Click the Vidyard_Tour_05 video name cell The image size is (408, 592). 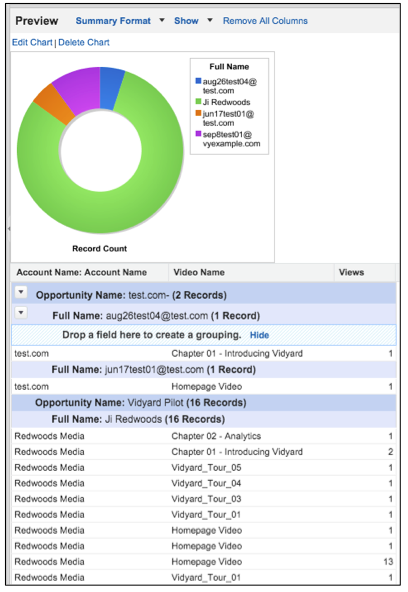206,468
